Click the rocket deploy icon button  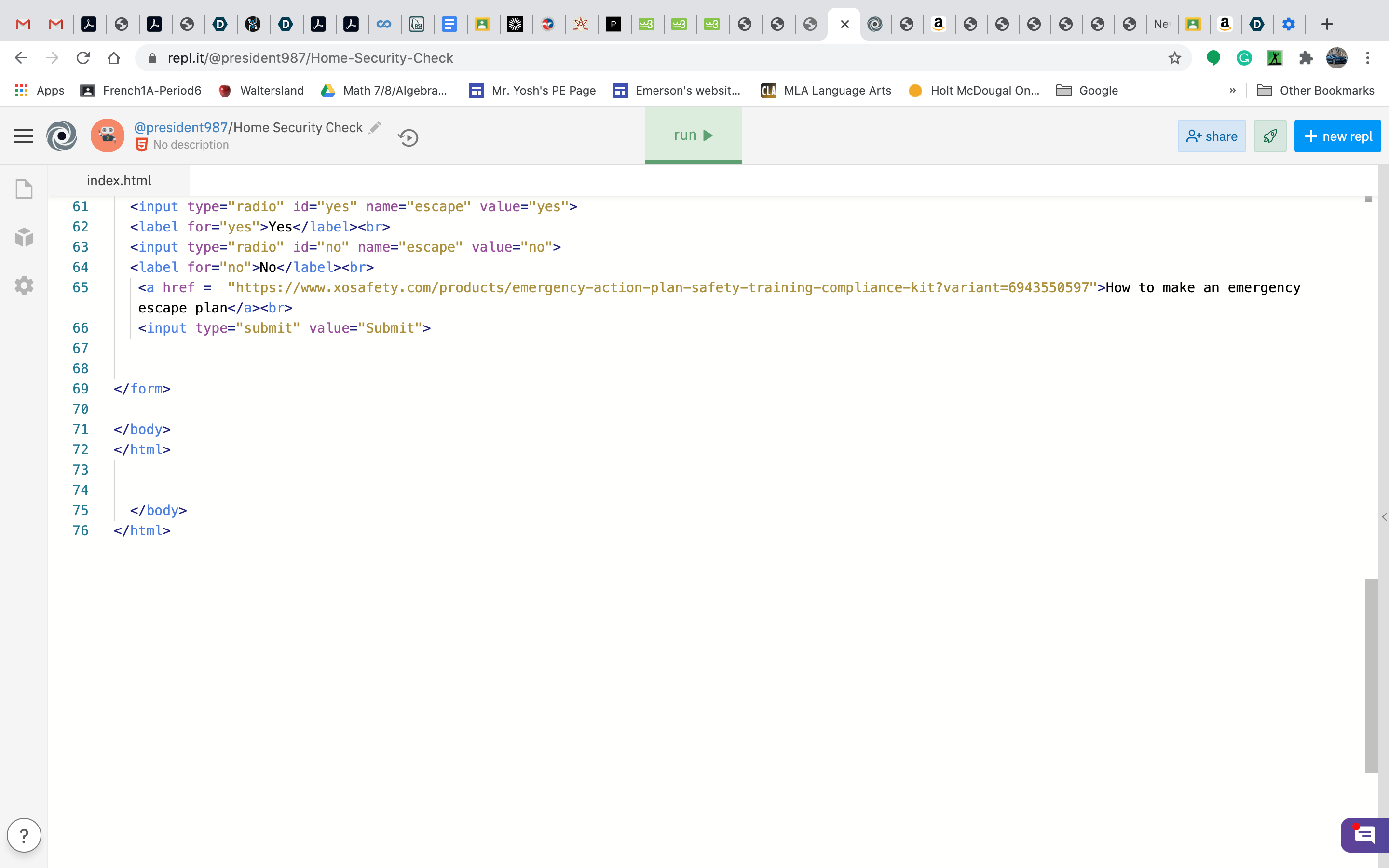point(1269,136)
